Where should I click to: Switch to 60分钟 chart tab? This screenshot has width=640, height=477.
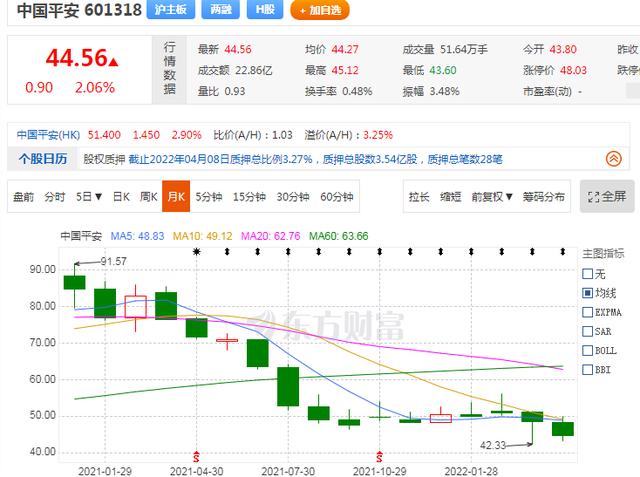336,197
